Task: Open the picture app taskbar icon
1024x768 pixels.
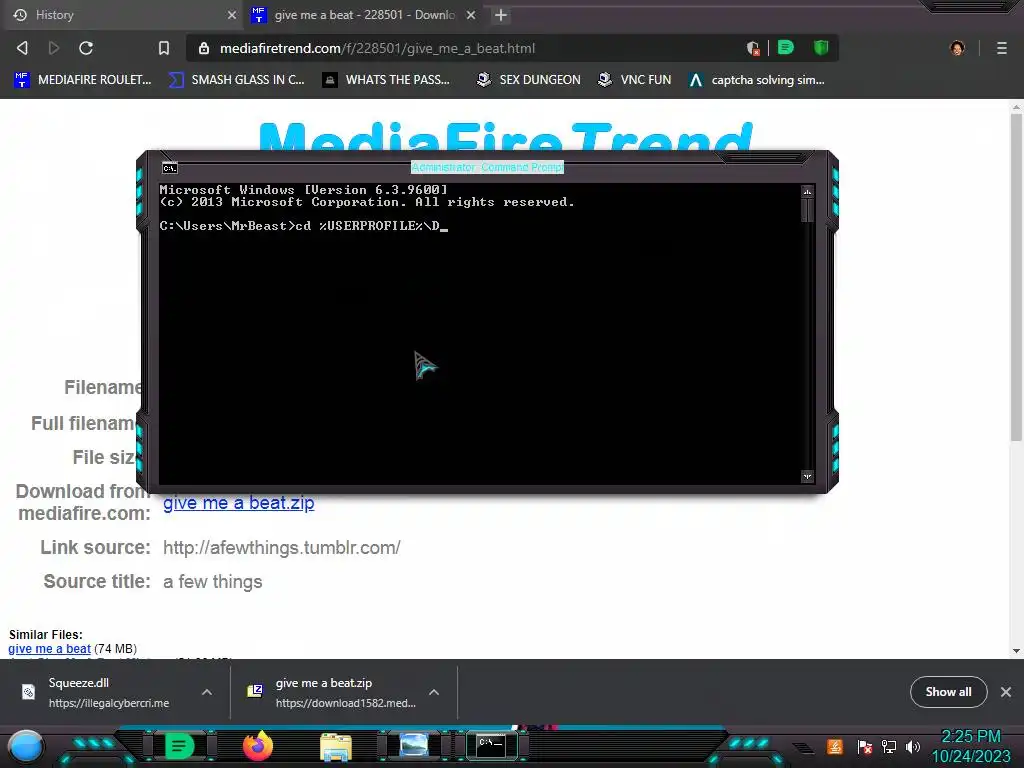Action: [414, 745]
